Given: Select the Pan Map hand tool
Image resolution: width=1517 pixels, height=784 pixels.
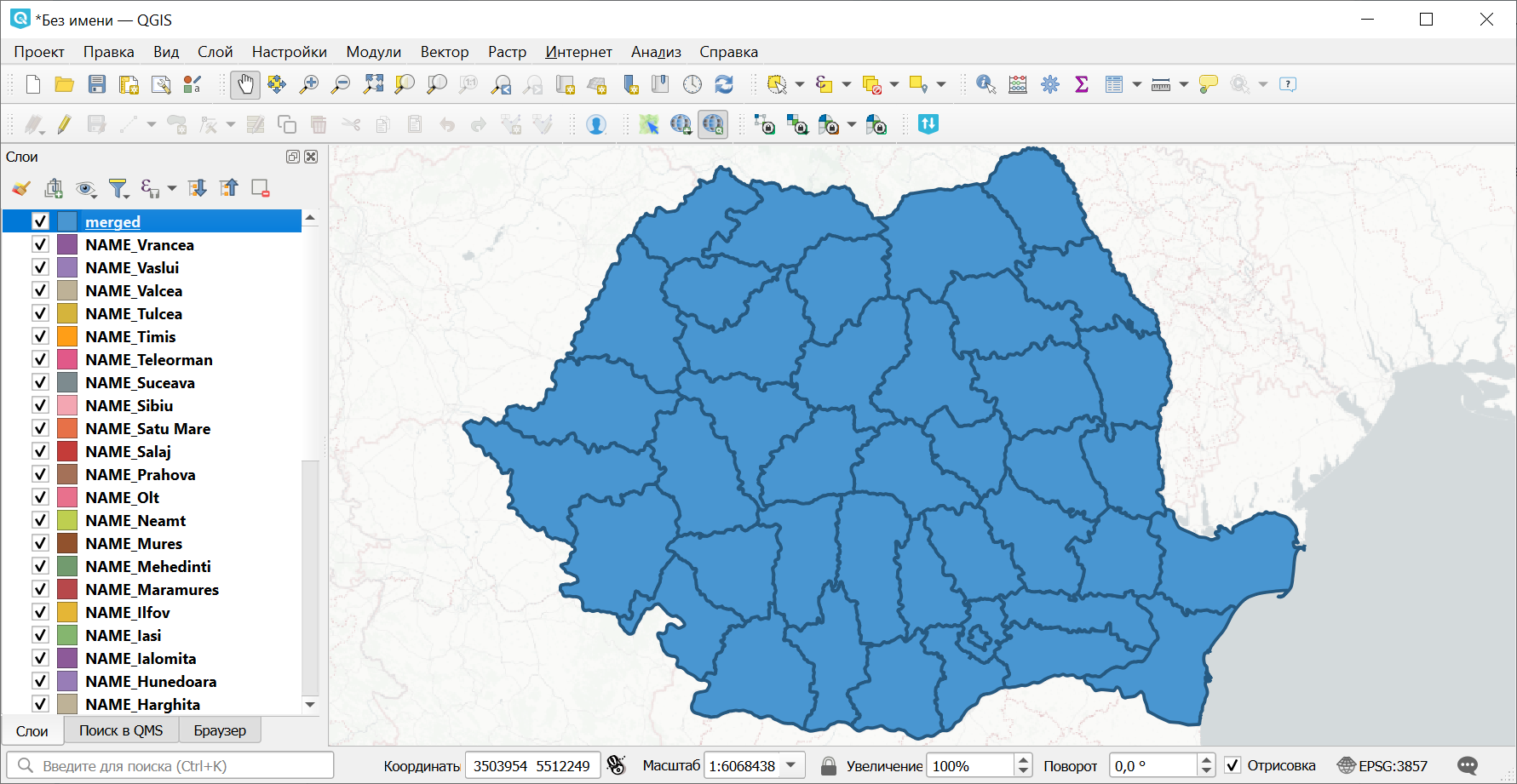Looking at the screenshot, I should coord(244,84).
